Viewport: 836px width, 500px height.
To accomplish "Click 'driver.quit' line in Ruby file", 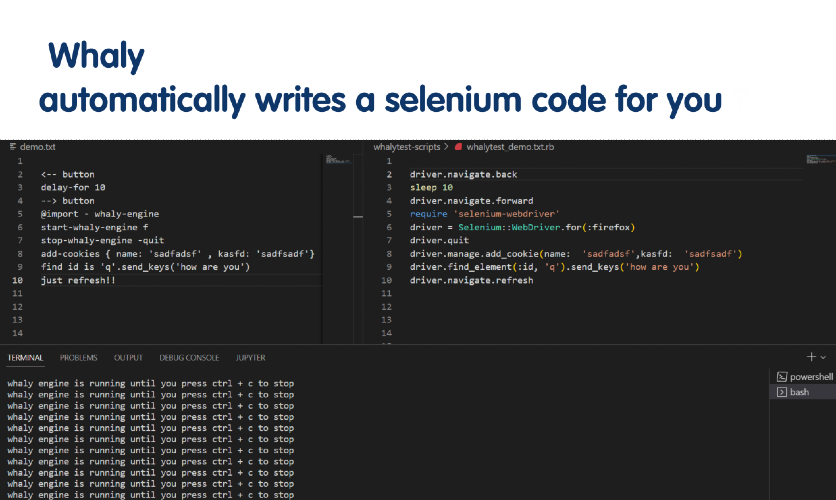I will pyautogui.click(x=439, y=240).
